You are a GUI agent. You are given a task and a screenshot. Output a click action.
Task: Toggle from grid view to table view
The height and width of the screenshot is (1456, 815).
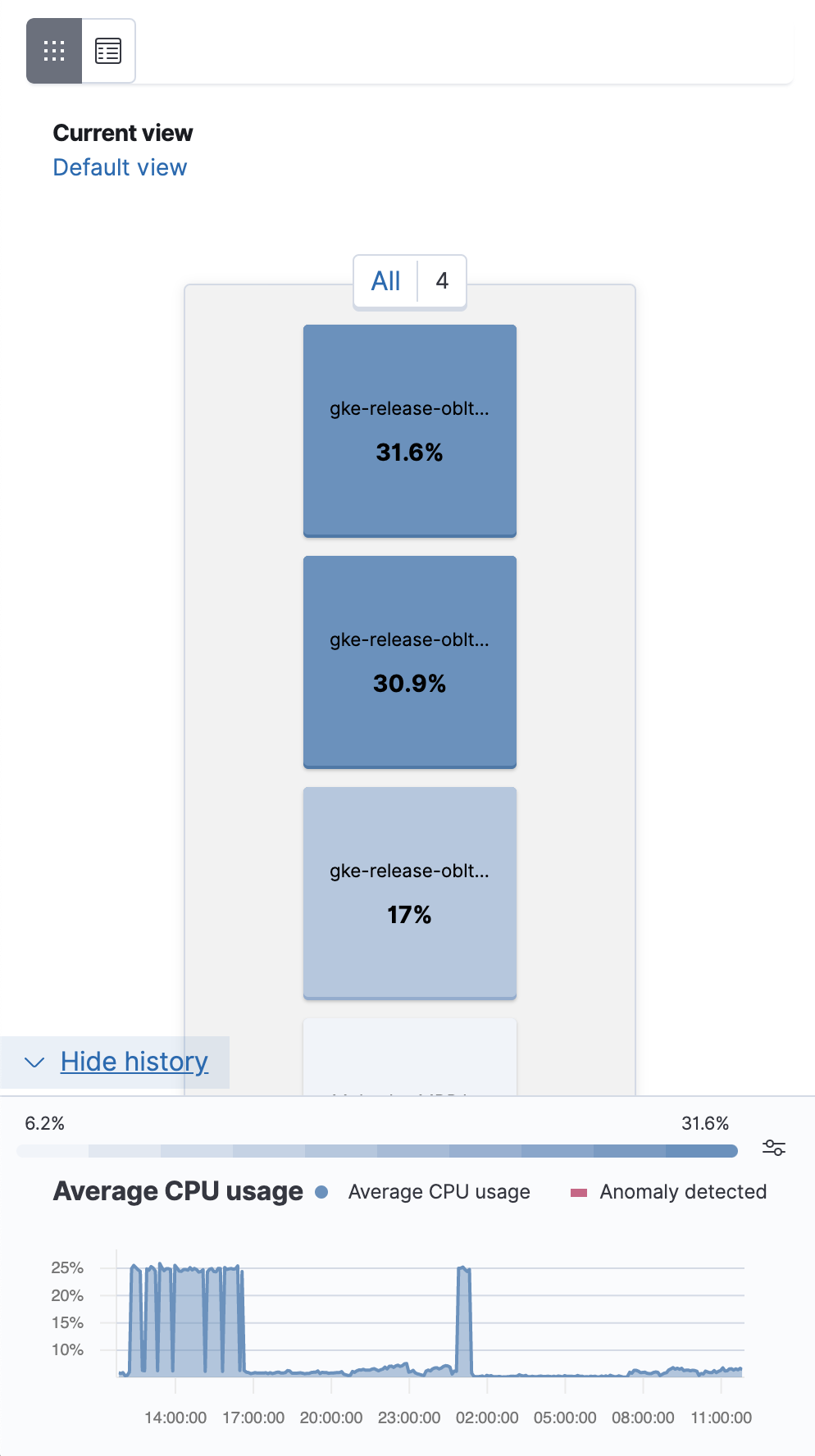pos(107,50)
